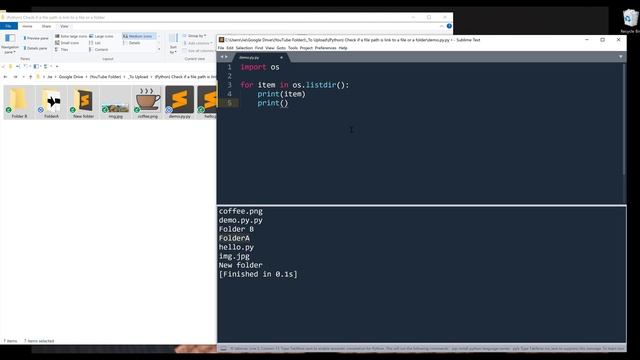Switch to Explorer Share ribbon tab
The image size is (640, 360).
pyautogui.click(x=46, y=26)
